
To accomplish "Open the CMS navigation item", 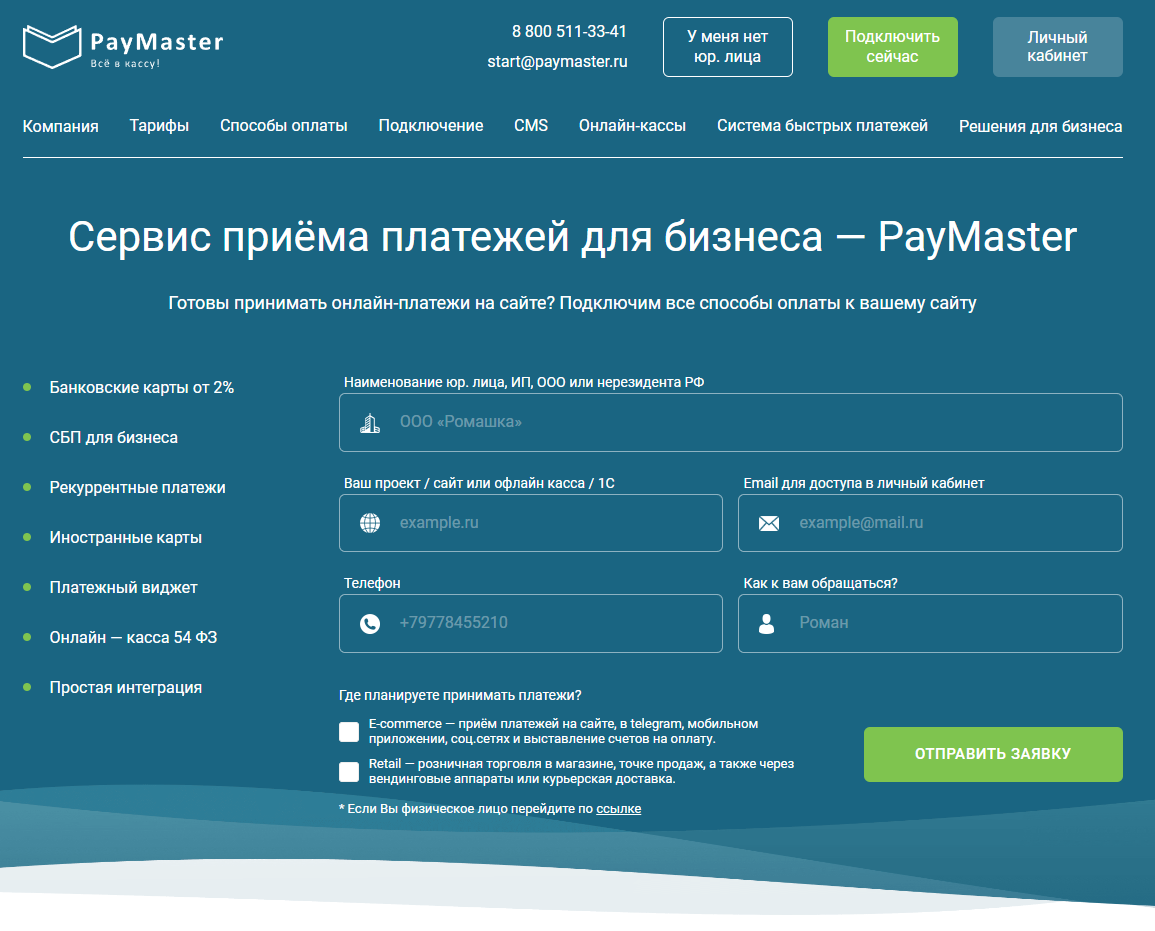I will coord(530,126).
